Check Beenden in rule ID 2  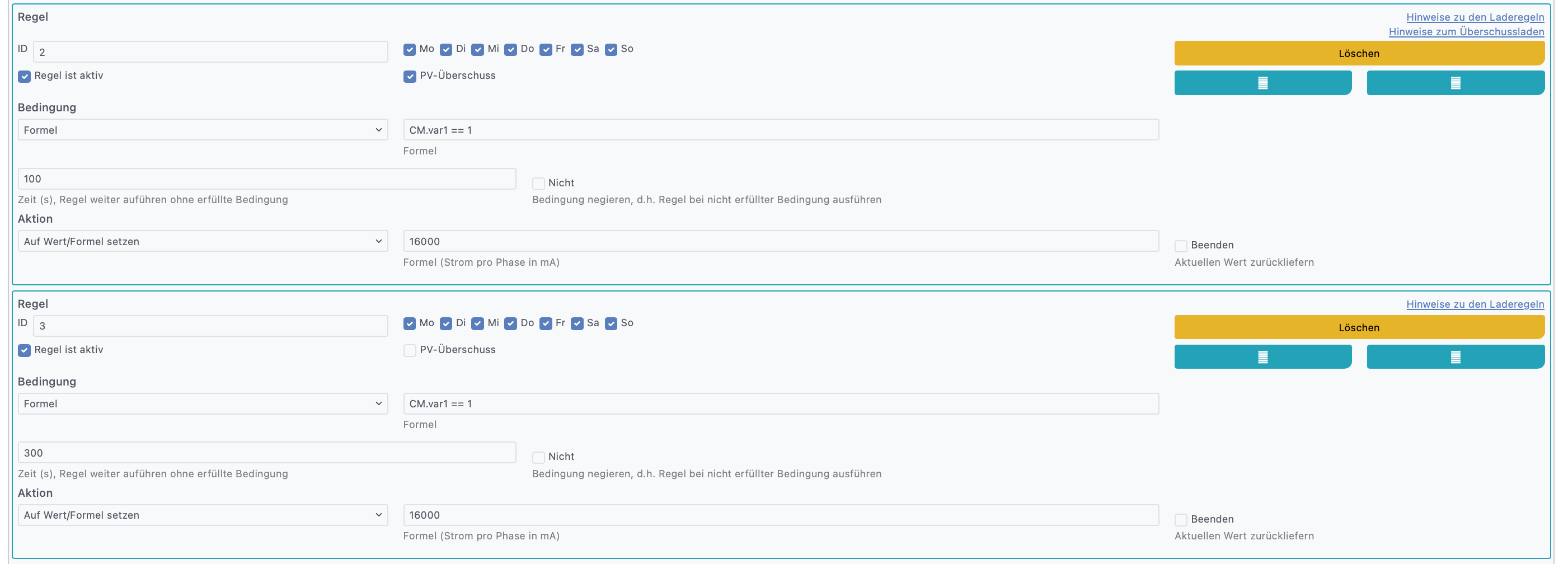pos(1181,246)
